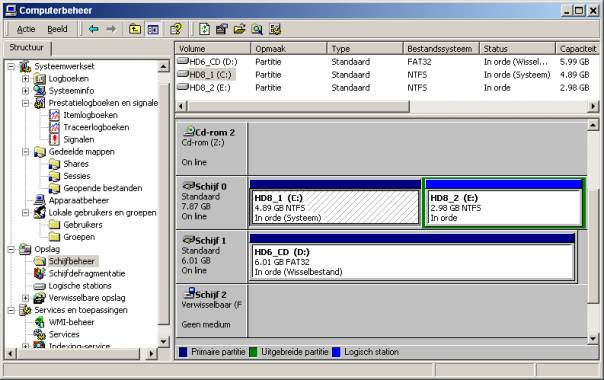This screenshot has height=380, width=604.
Task: Sort by the Type column header
Action: pos(365,49)
